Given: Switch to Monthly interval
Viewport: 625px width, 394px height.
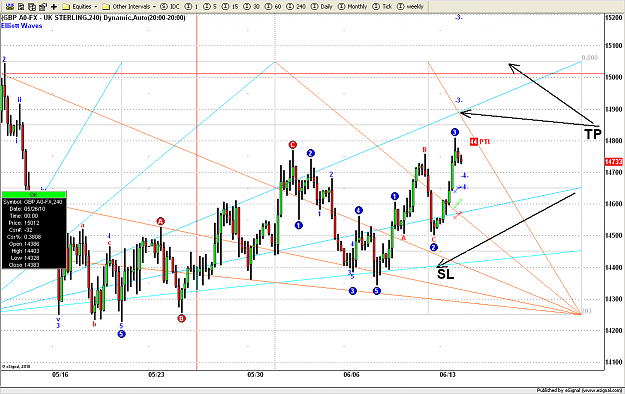Looking at the screenshot, I should click(352, 7).
